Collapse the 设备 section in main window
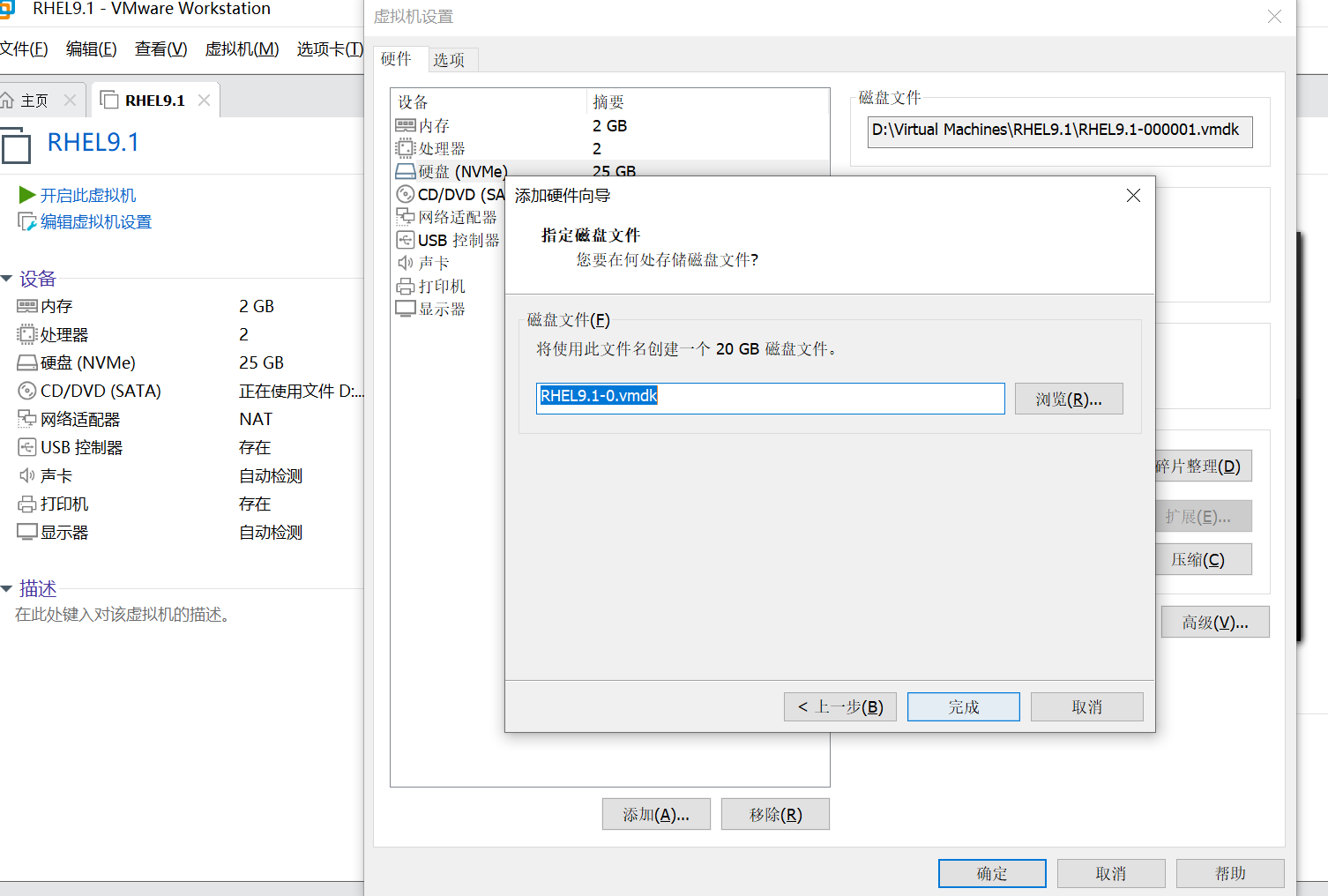The image size is (1328, 896). (x=6, y=279)
